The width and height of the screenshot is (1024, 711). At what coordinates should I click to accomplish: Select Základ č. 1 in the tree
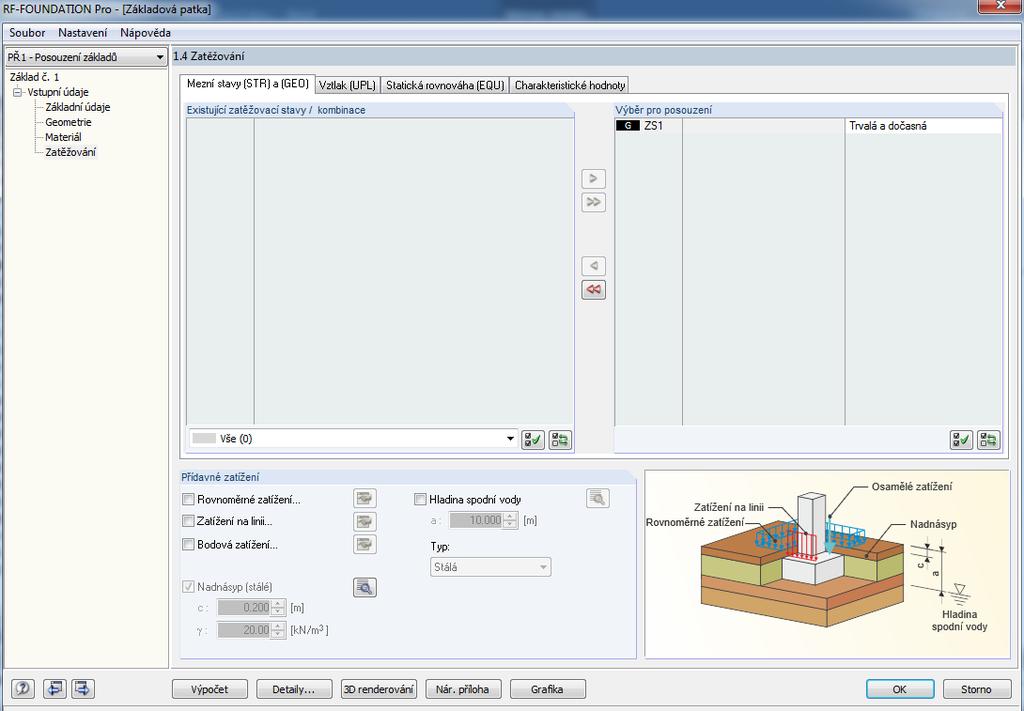(35, 77)
